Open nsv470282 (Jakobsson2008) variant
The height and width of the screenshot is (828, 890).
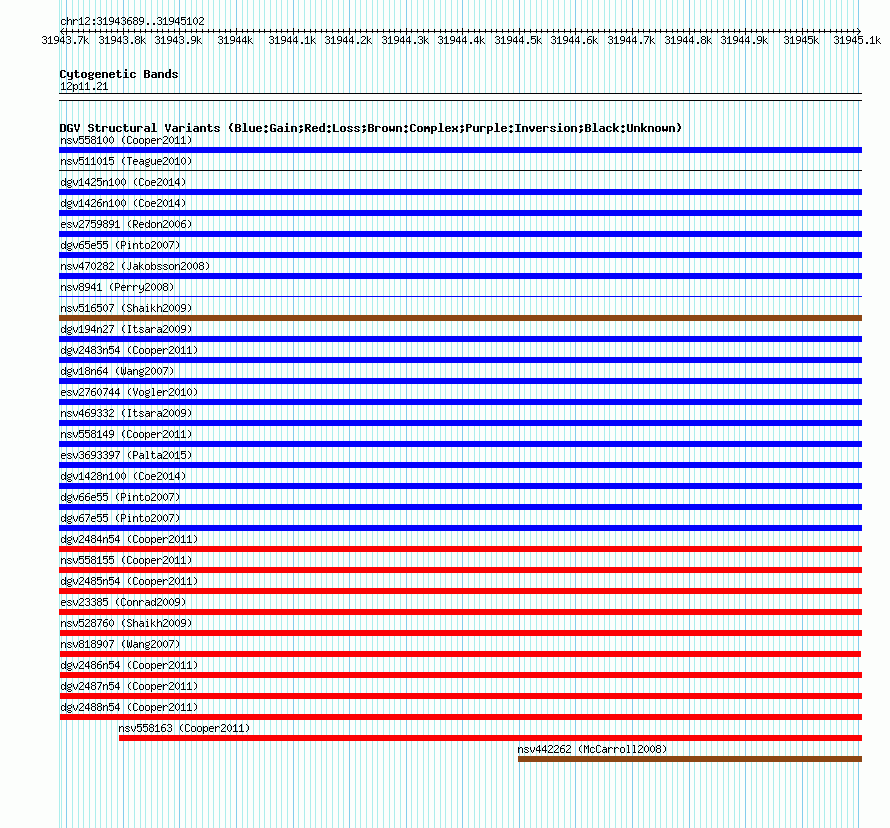coord(135,266)
